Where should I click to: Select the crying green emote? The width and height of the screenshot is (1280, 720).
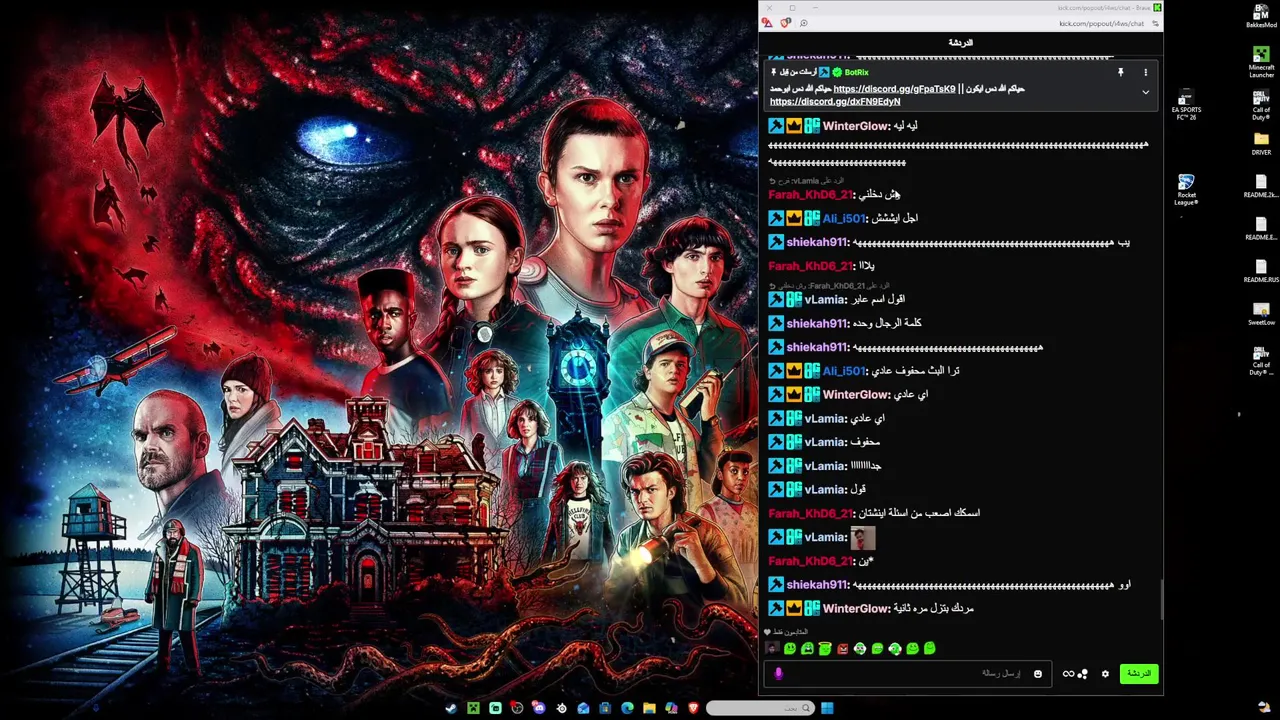[x=807, y=649]
